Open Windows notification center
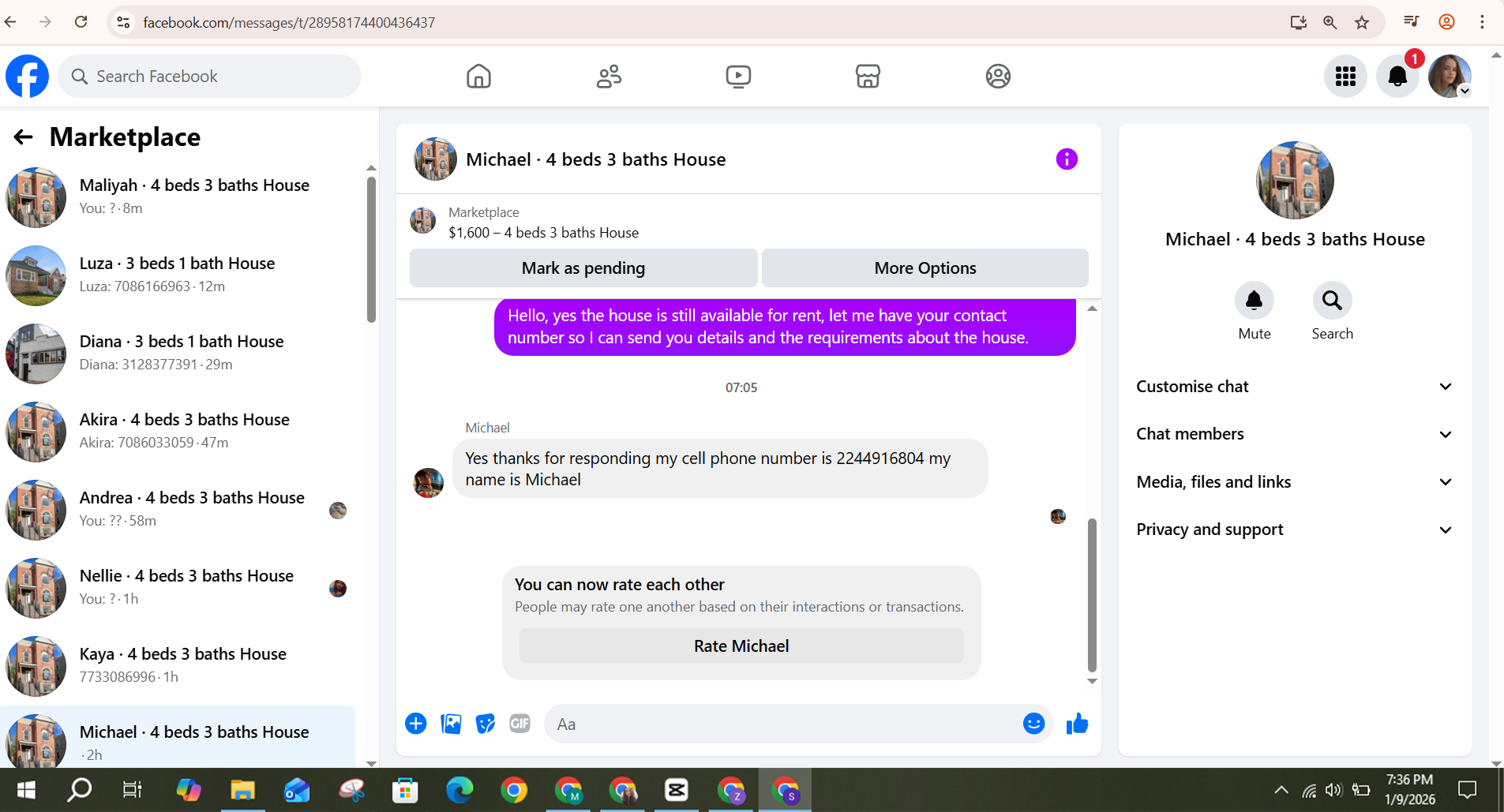The width and height of the screenshot is (1504, 812). [x=1467, y=790]
